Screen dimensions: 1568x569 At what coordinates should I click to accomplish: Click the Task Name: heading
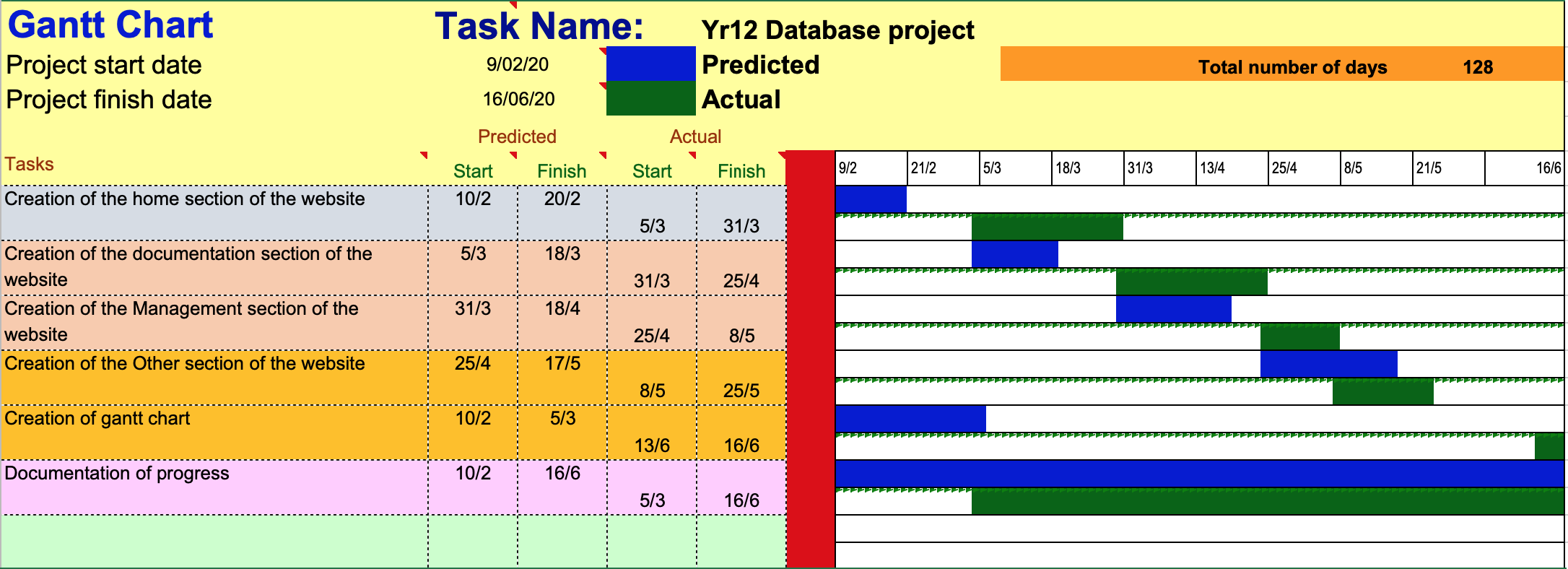539,26
